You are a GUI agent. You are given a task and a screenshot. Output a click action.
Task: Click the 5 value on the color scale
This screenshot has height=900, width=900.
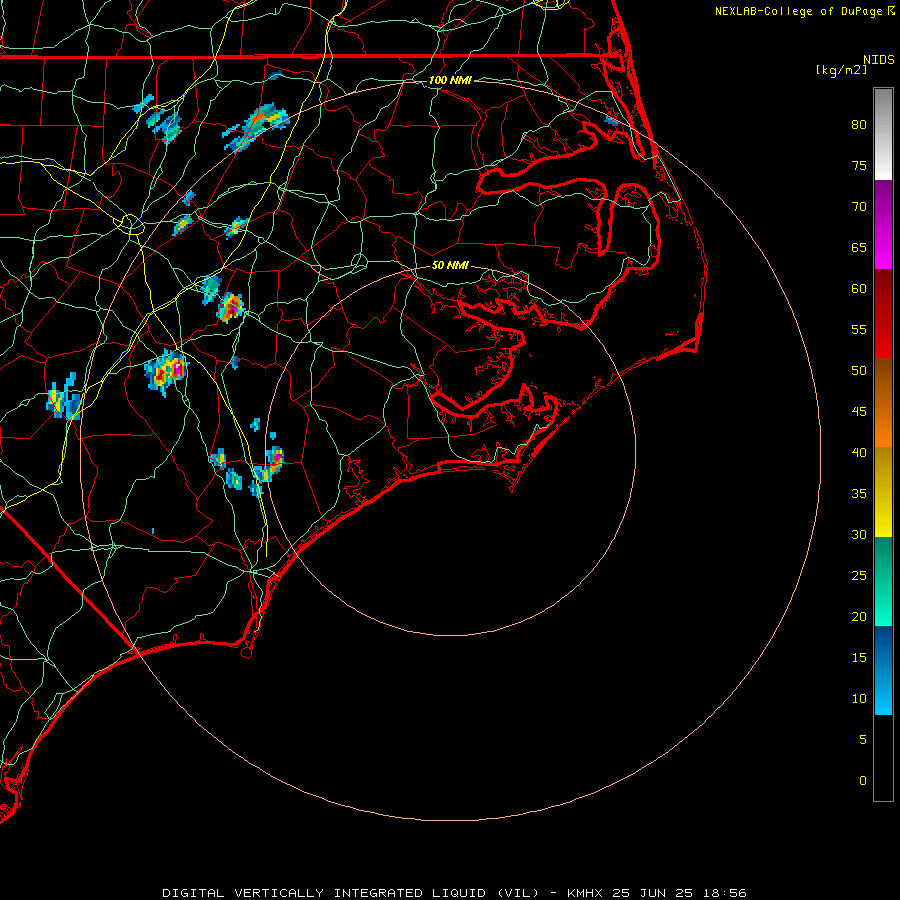[863, 739]
